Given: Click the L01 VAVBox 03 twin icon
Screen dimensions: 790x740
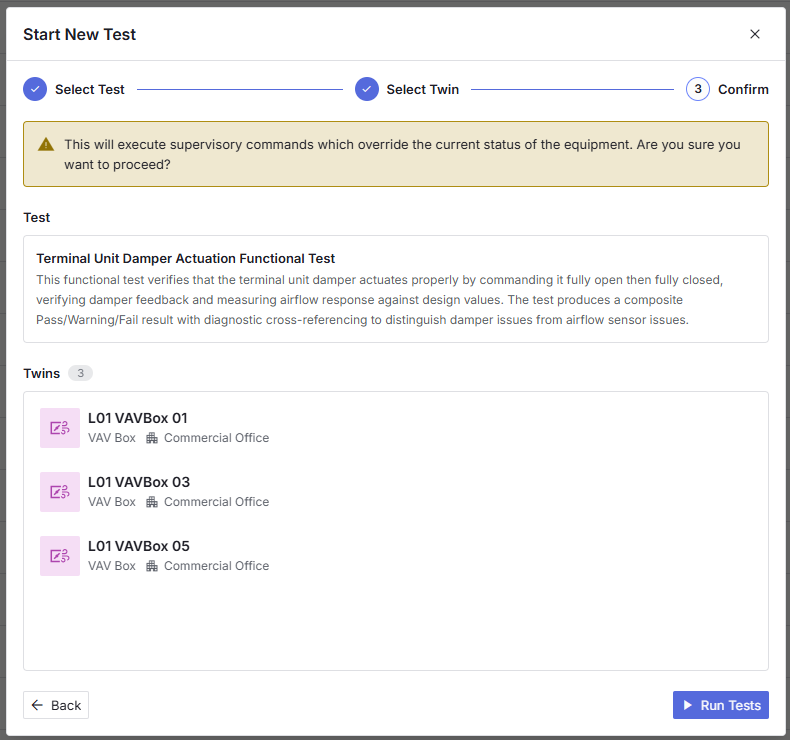Looking at the screenshot, I should click(x=60, y=492).
